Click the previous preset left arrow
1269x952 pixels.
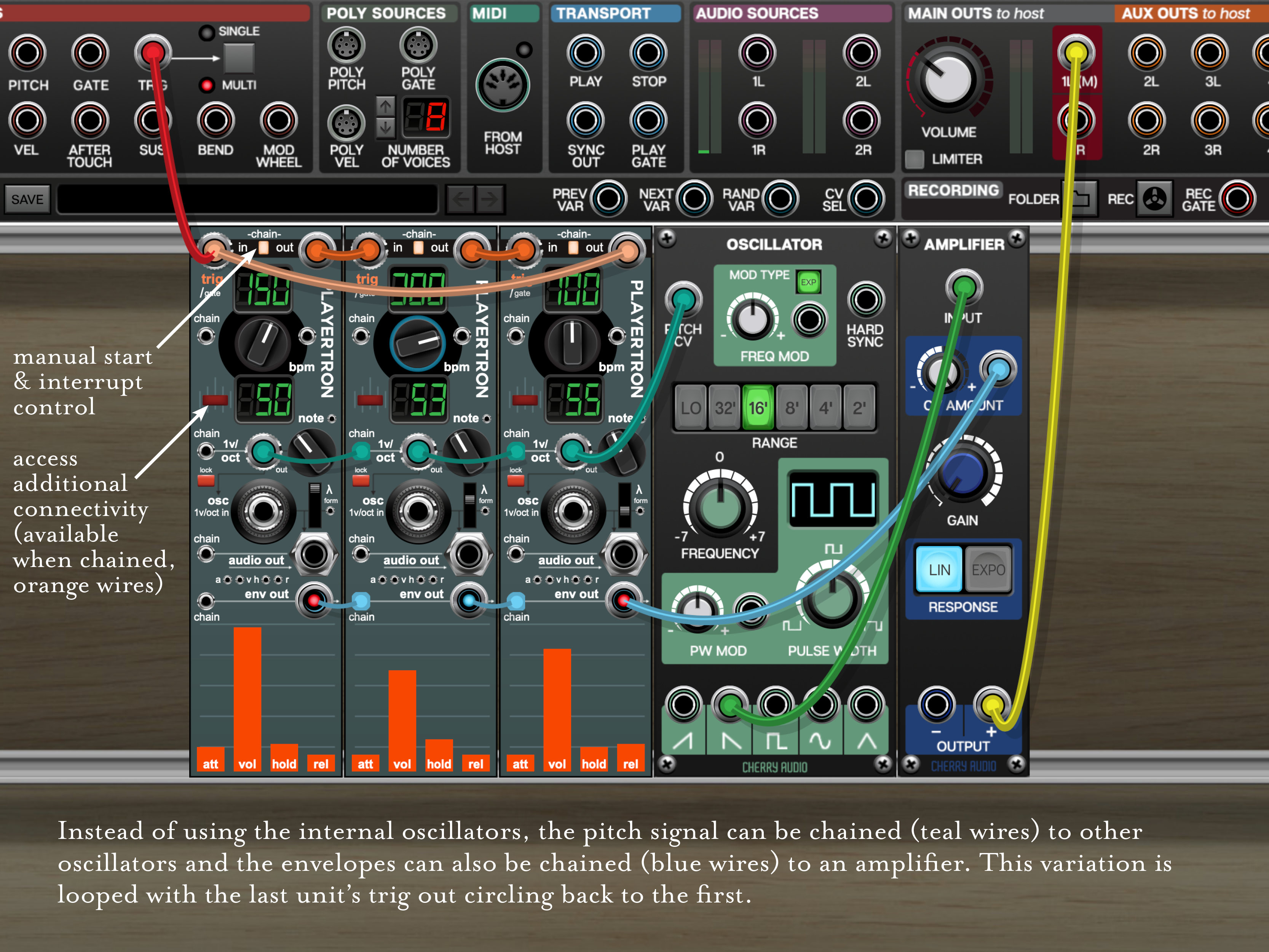coord(461,199)
